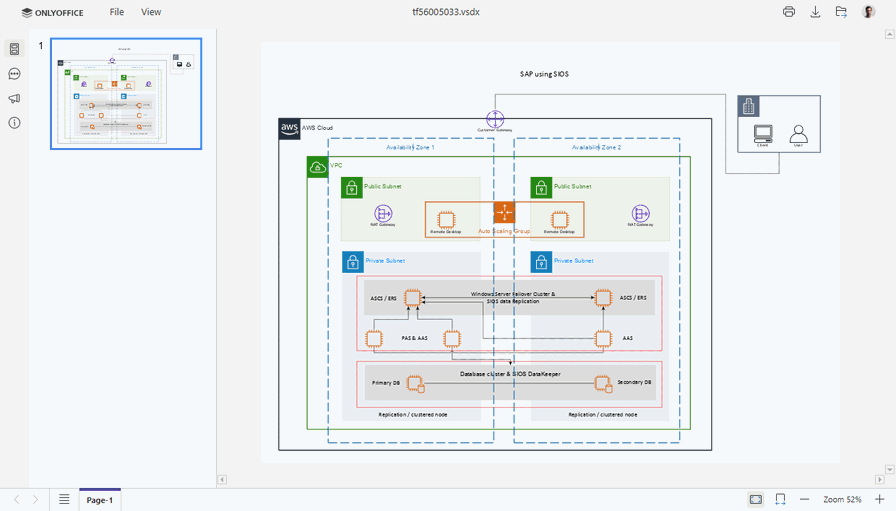Go to next sheet arrow
Viewport: 896px width, 511px height.
(35, 500)
